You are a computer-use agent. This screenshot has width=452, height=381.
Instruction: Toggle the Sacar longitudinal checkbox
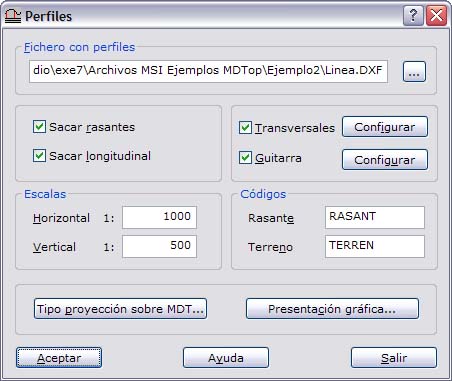pos(39,156)
